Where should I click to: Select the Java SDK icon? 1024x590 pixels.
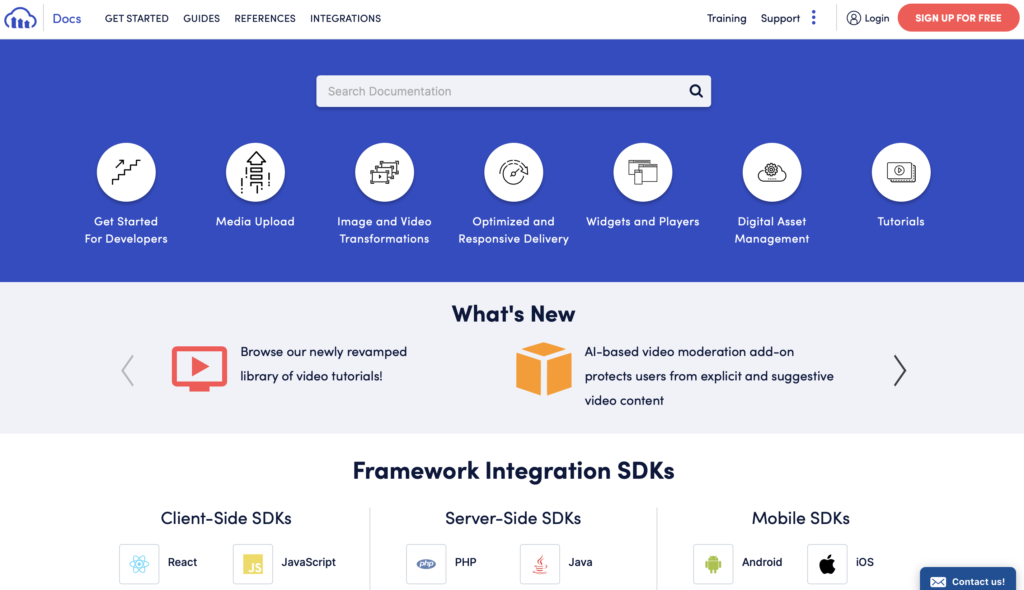[539, 563]
